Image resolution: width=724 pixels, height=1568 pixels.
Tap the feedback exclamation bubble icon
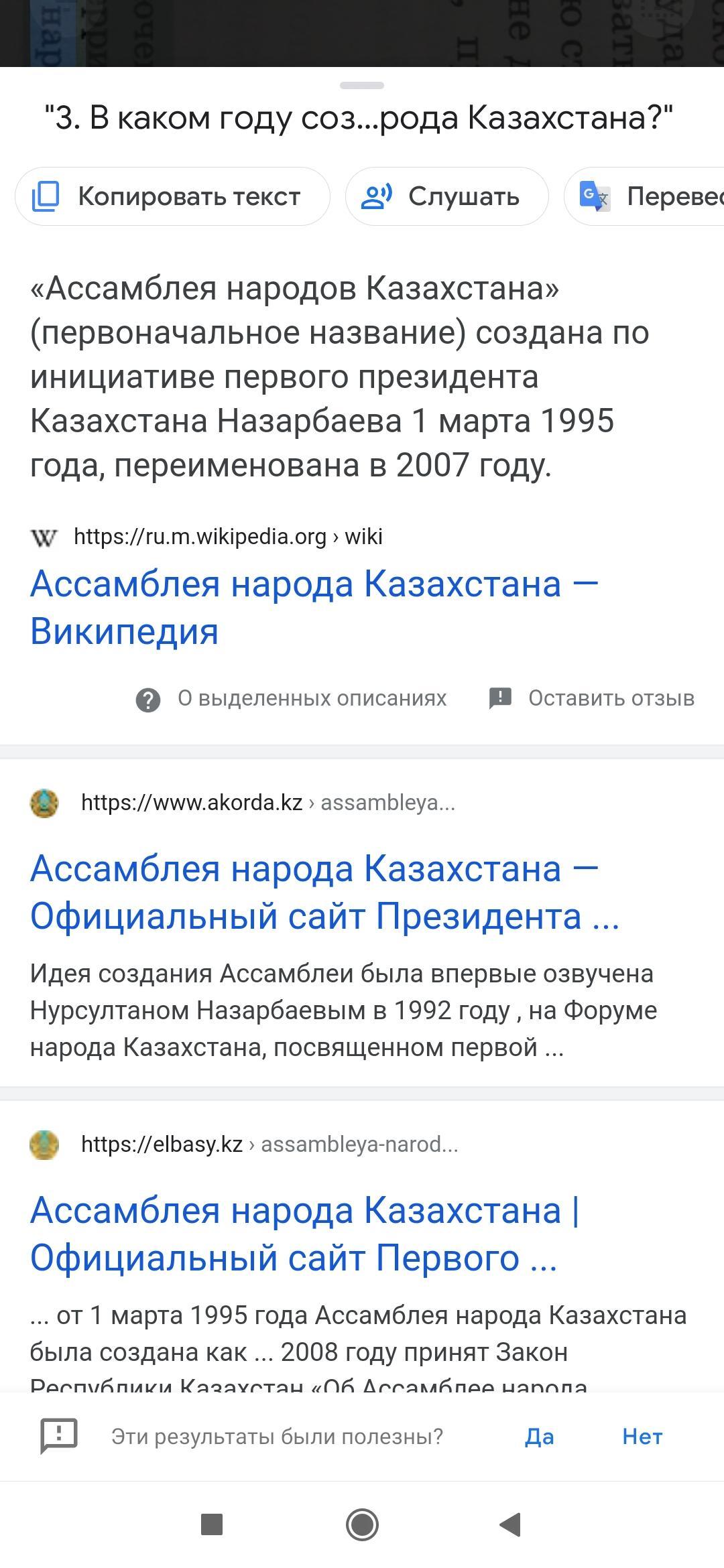tap(501, 698)
